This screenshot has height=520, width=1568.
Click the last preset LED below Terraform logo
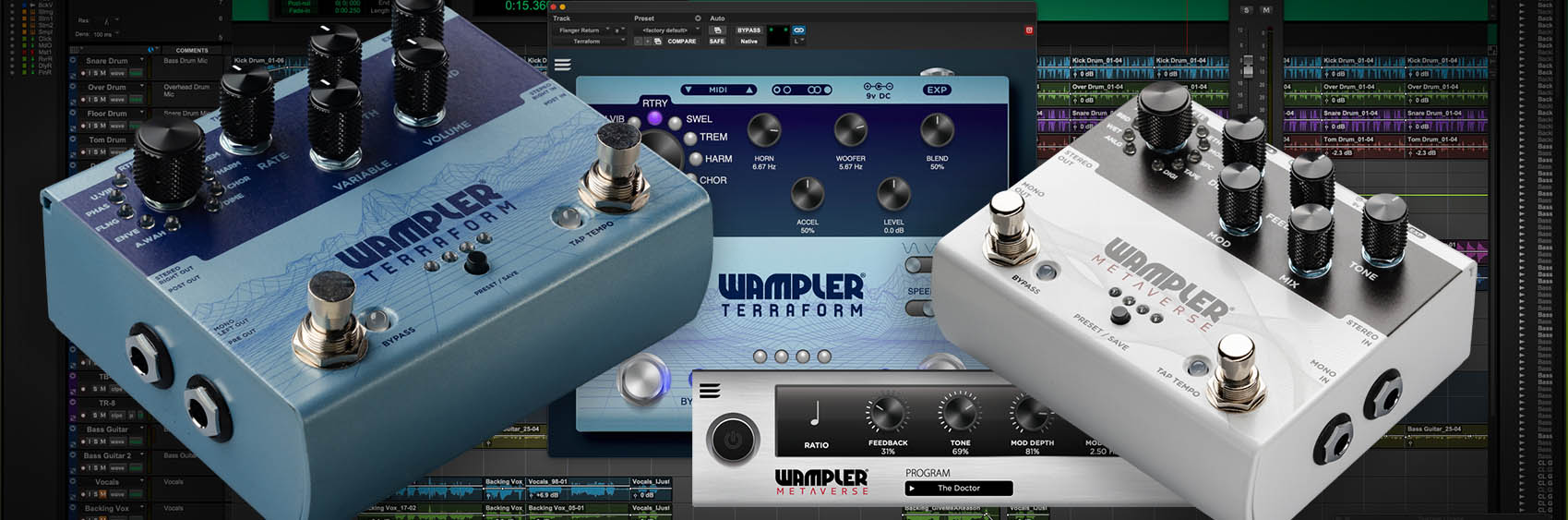click(x=824, y=356)
